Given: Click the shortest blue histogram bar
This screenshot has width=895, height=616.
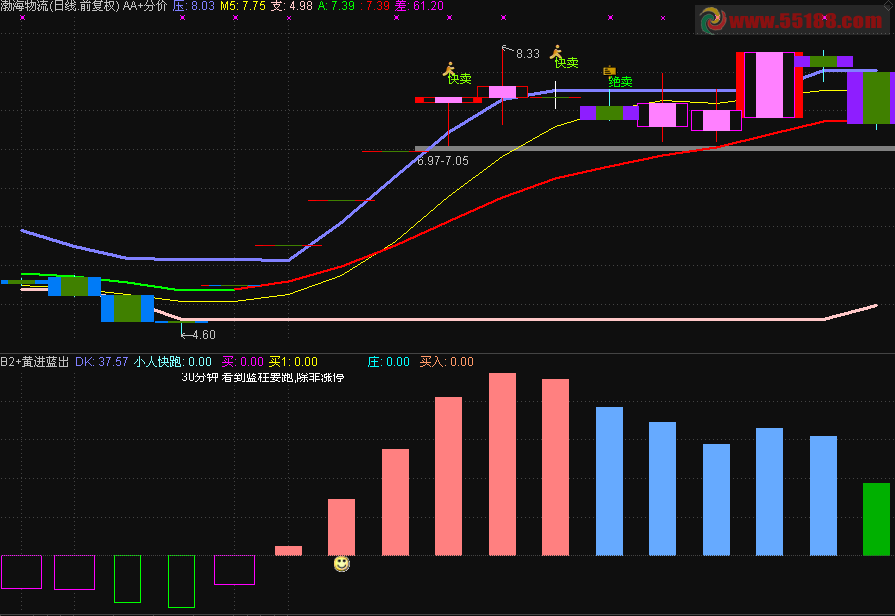Looking at the screenshot, I should point(716,500).
